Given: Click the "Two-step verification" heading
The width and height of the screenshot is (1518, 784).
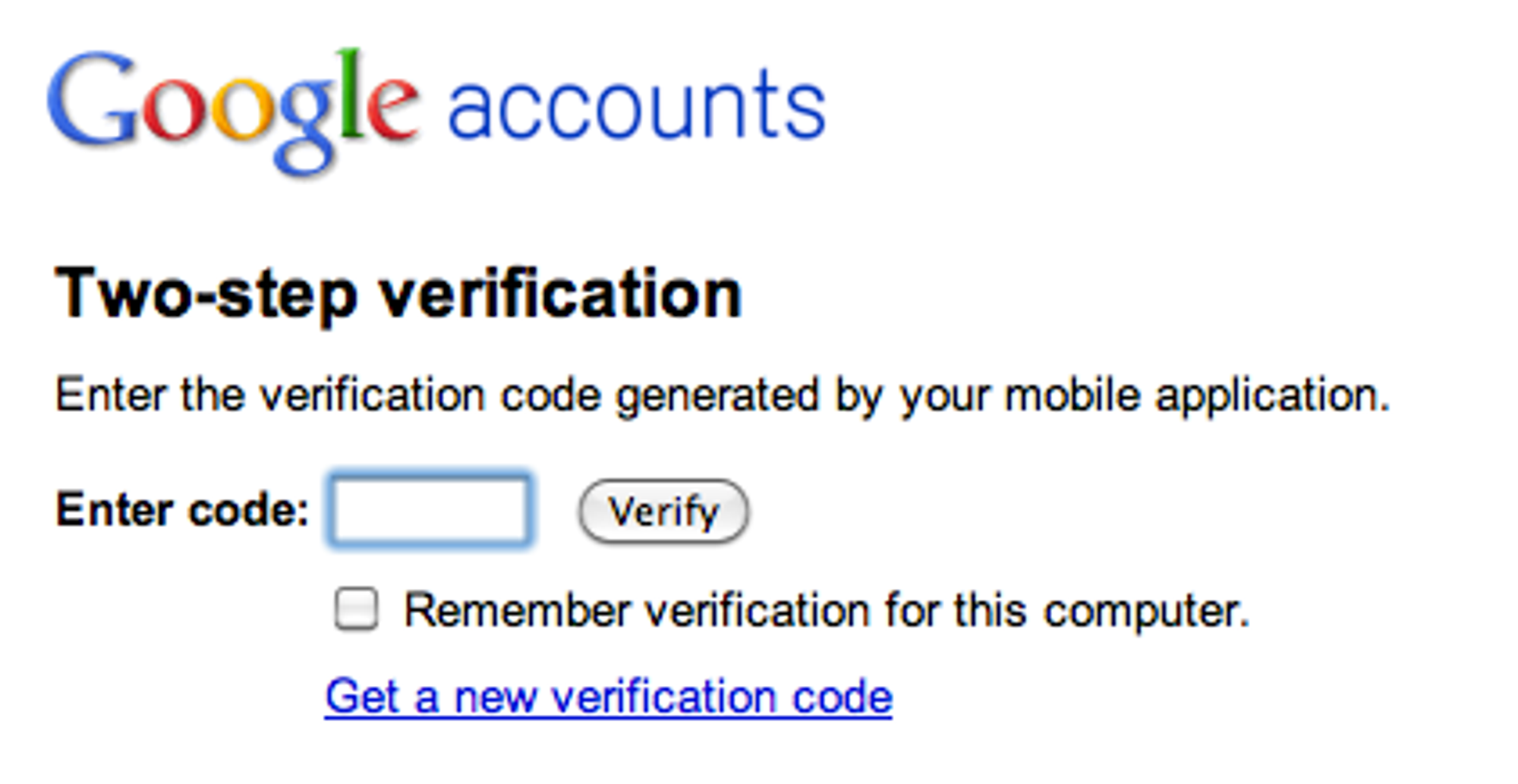Looking at the screenshot, I should point(398,294).
